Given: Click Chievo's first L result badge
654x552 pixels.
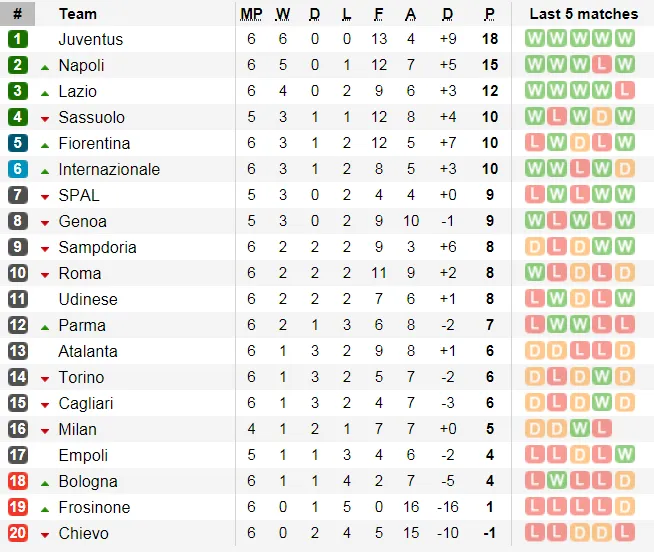Looking at the screenshot, I should click(x=535, y=532).
